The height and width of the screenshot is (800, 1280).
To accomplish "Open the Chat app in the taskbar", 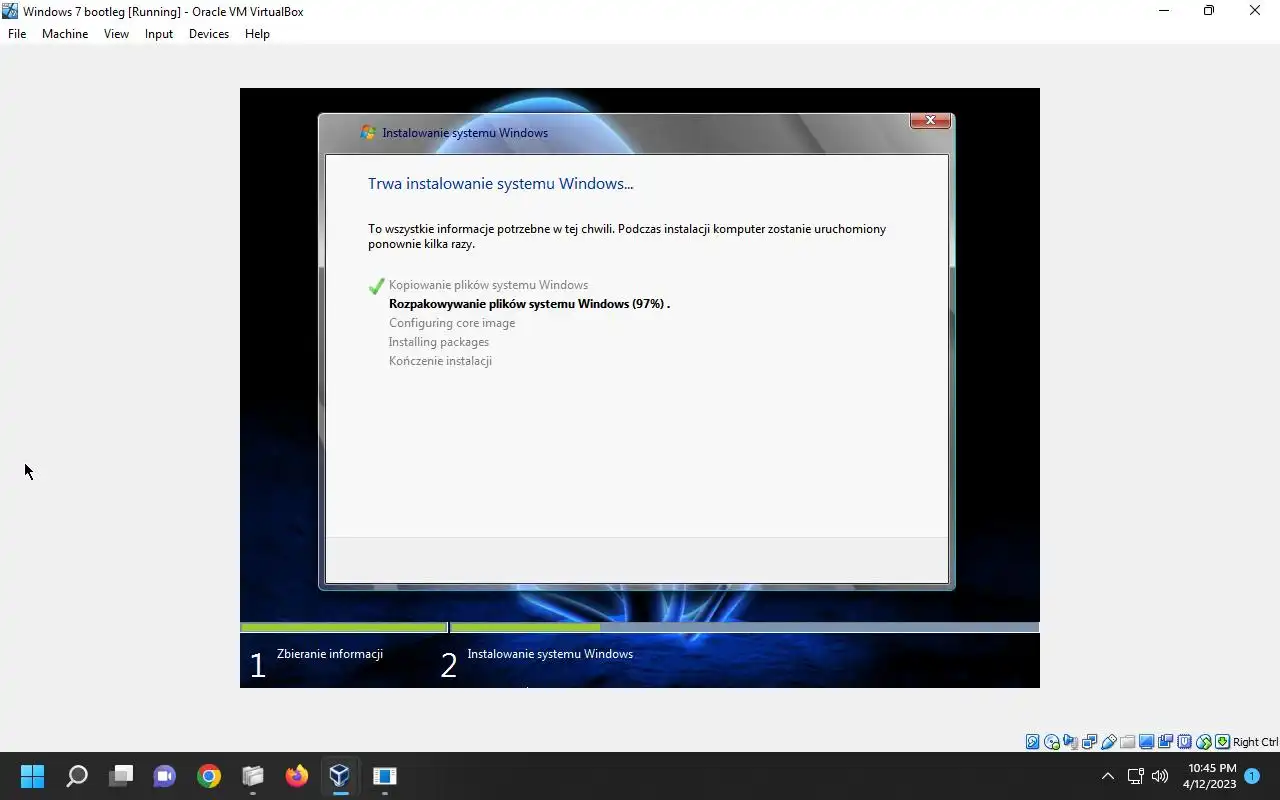I will tap(165, 776).
